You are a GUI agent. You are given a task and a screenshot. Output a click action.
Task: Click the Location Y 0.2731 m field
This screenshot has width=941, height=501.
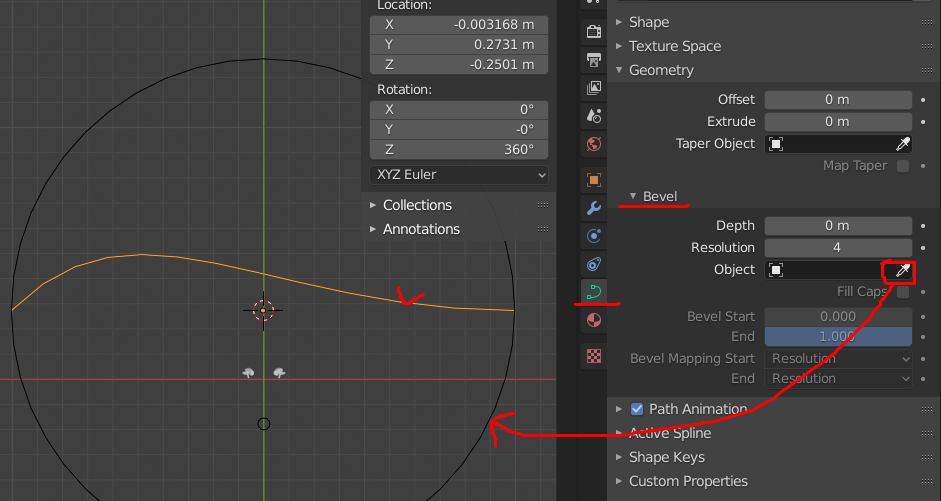coord(459,44)
